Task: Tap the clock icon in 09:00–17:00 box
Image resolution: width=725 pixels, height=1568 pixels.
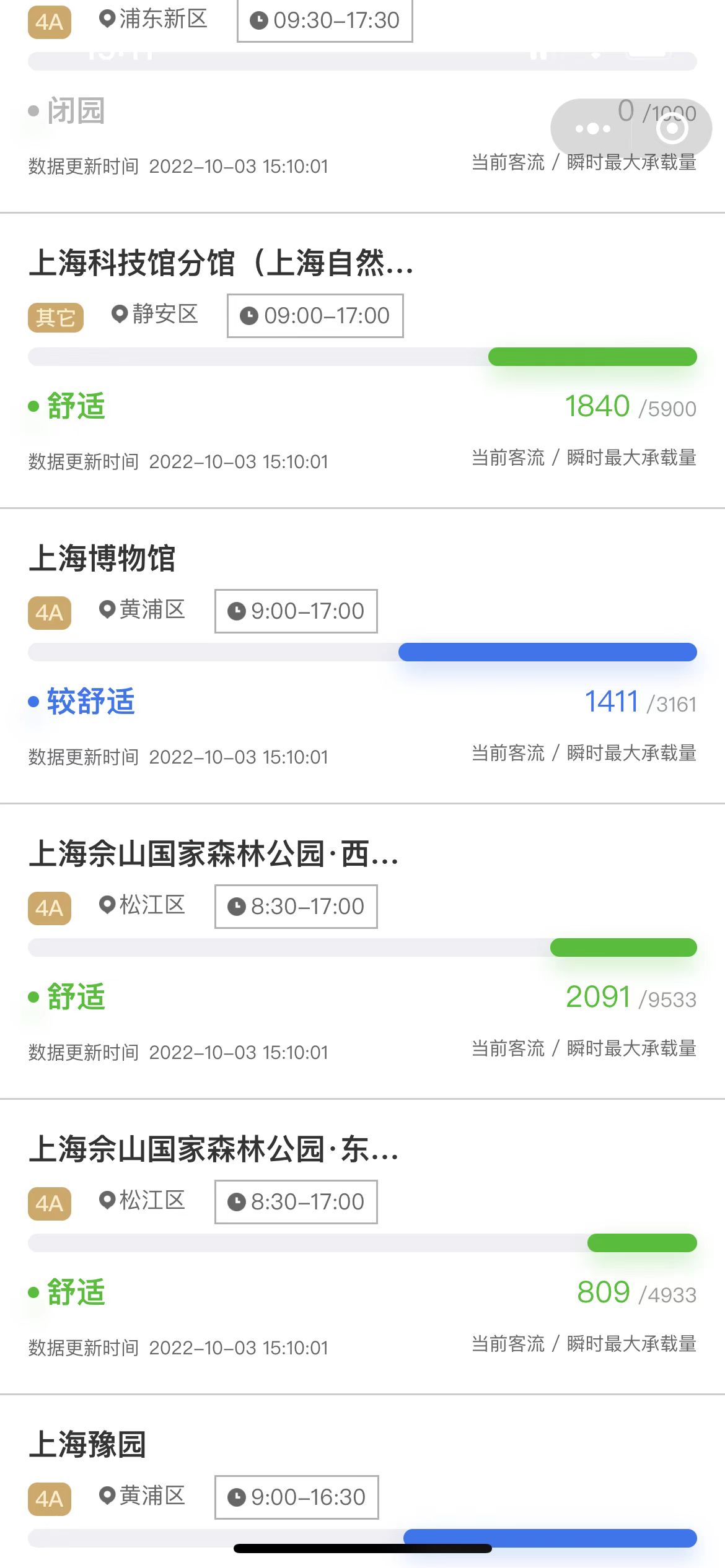Action: click(248, 316)
